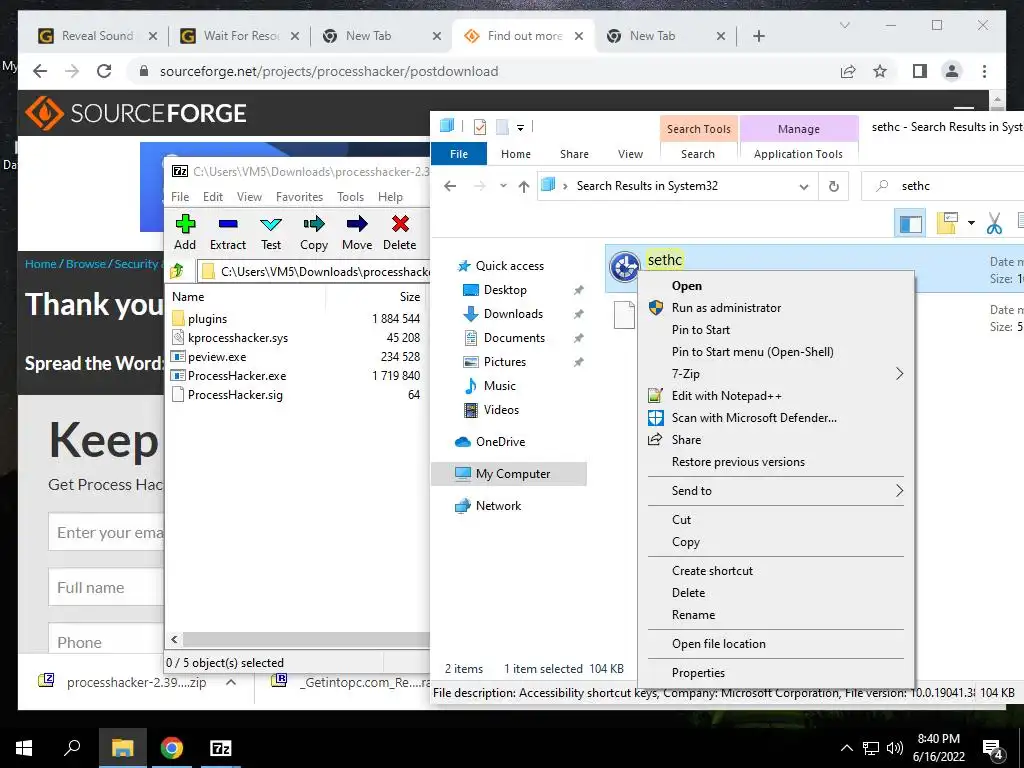Click the 7-Zip Copy toolbar icon
Screen dimensions: 1024x768
[x=313, y=225]
